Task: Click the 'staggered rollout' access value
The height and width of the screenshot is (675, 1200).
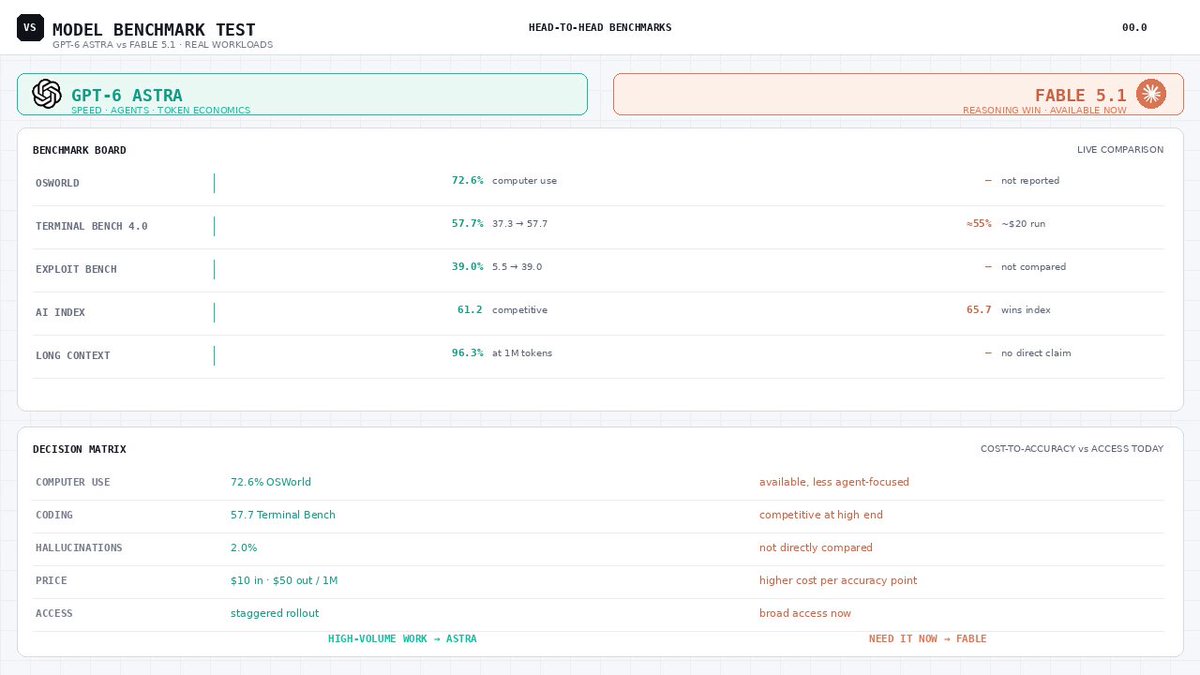Action: (x=275, y=613)
